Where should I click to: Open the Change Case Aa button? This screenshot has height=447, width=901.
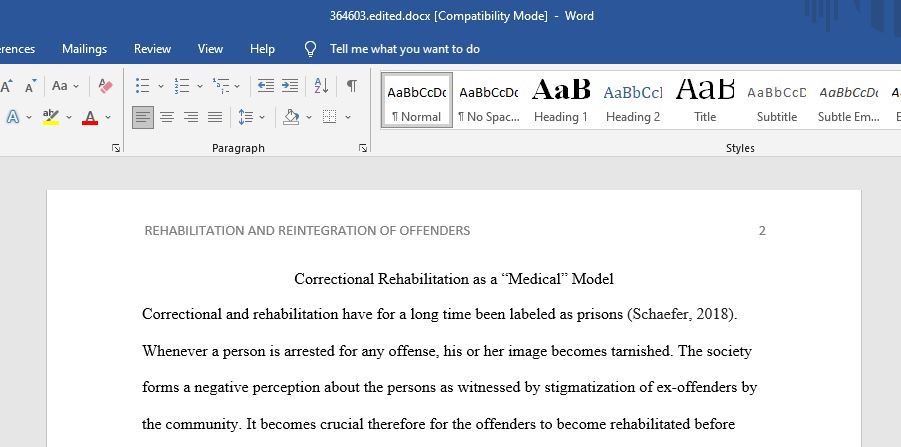pos(65,86)
